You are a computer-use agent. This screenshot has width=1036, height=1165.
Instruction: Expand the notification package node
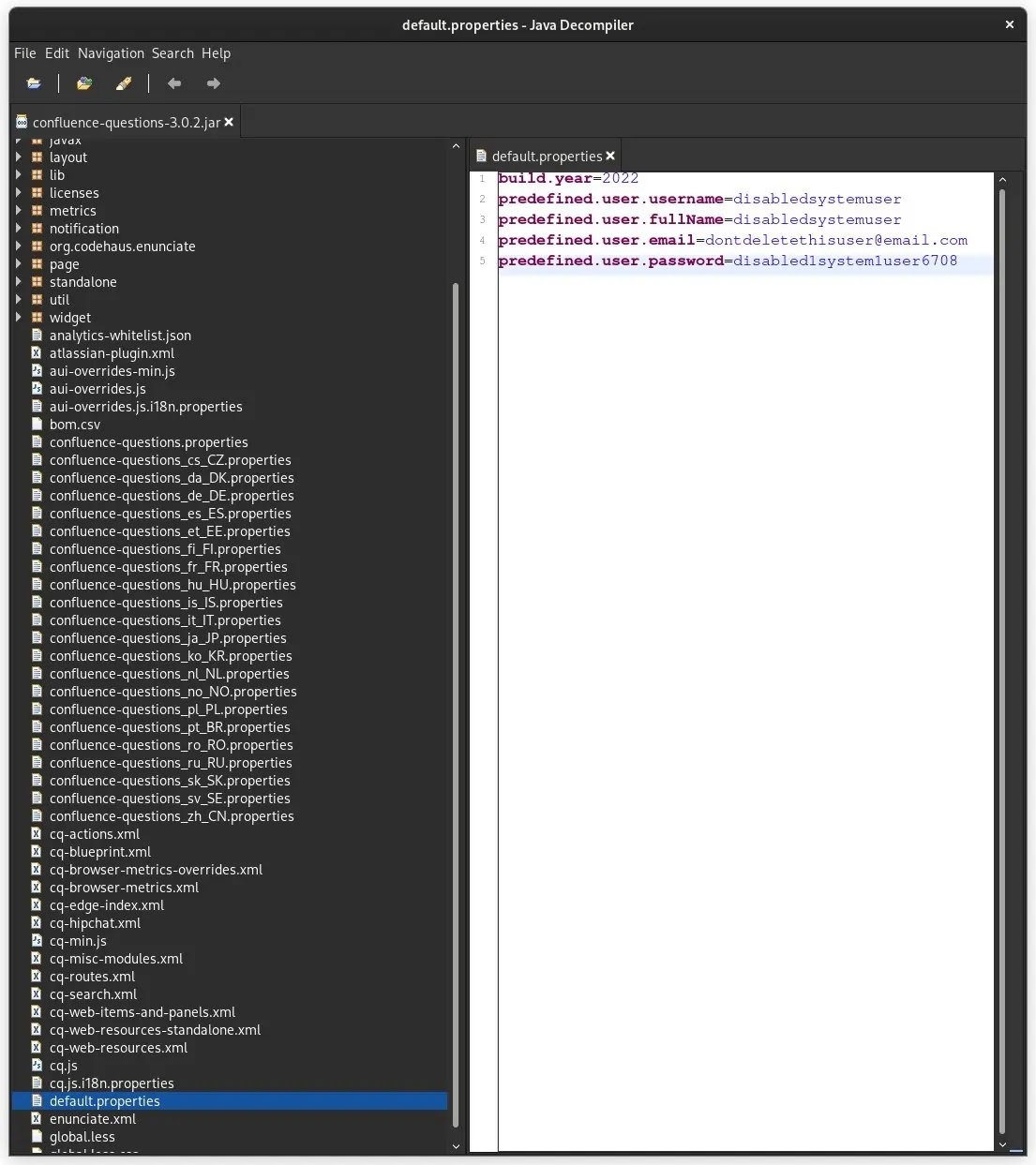click(x=19, y=229)
